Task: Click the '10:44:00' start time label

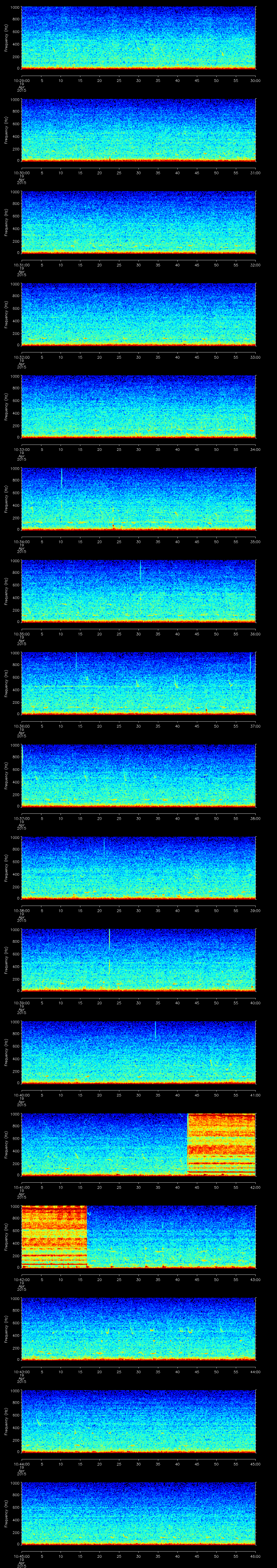Action: click(21, 1464)
